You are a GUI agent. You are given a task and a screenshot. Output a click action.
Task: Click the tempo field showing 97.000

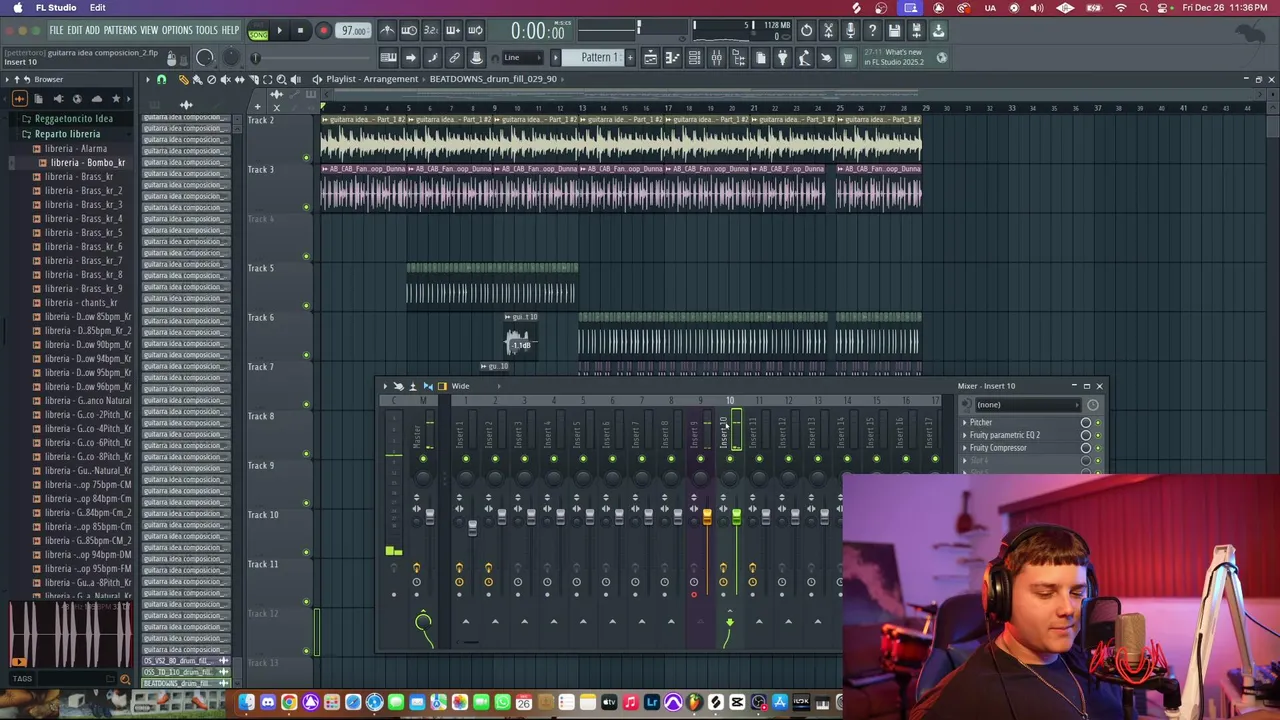click(x=353, y=30)
